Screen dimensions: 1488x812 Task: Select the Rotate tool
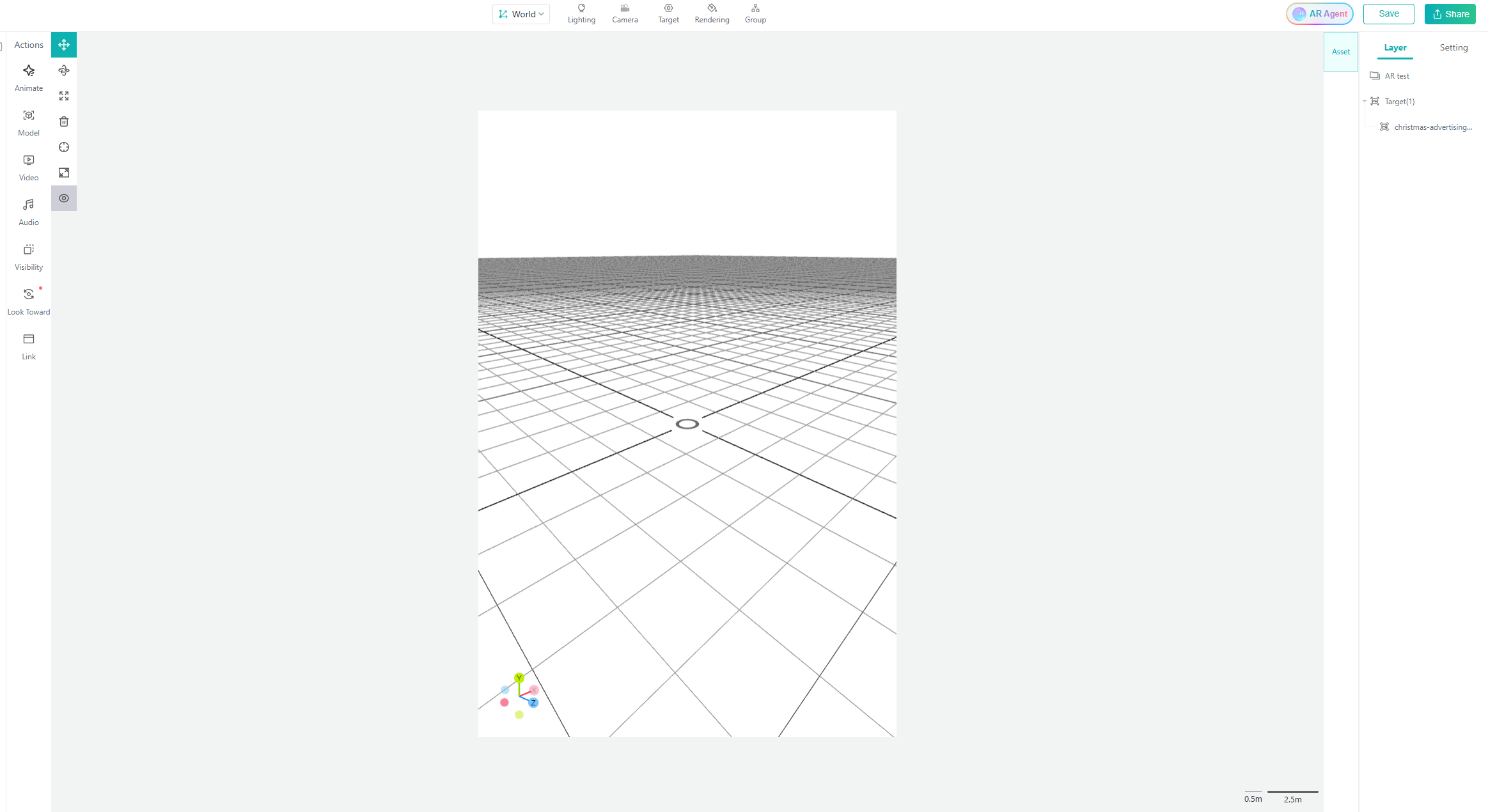pyautogui.click(x=64, y=70)
